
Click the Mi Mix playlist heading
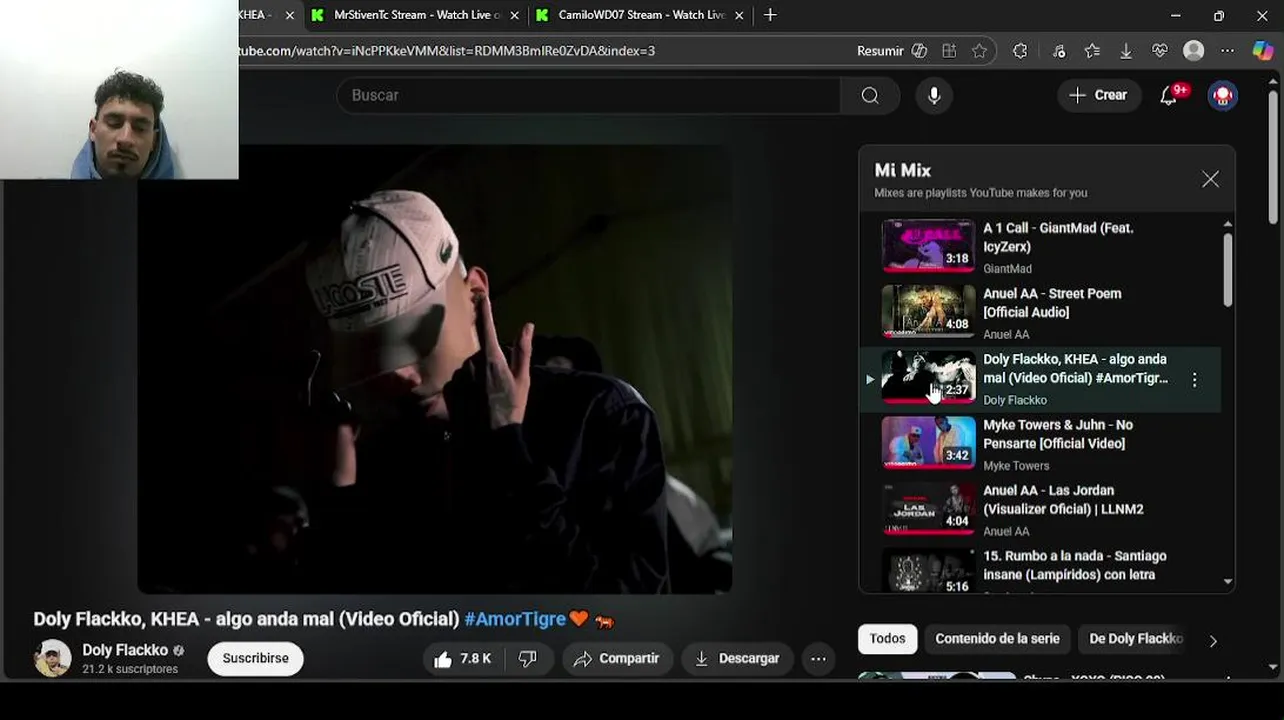[x=902, y=171]
